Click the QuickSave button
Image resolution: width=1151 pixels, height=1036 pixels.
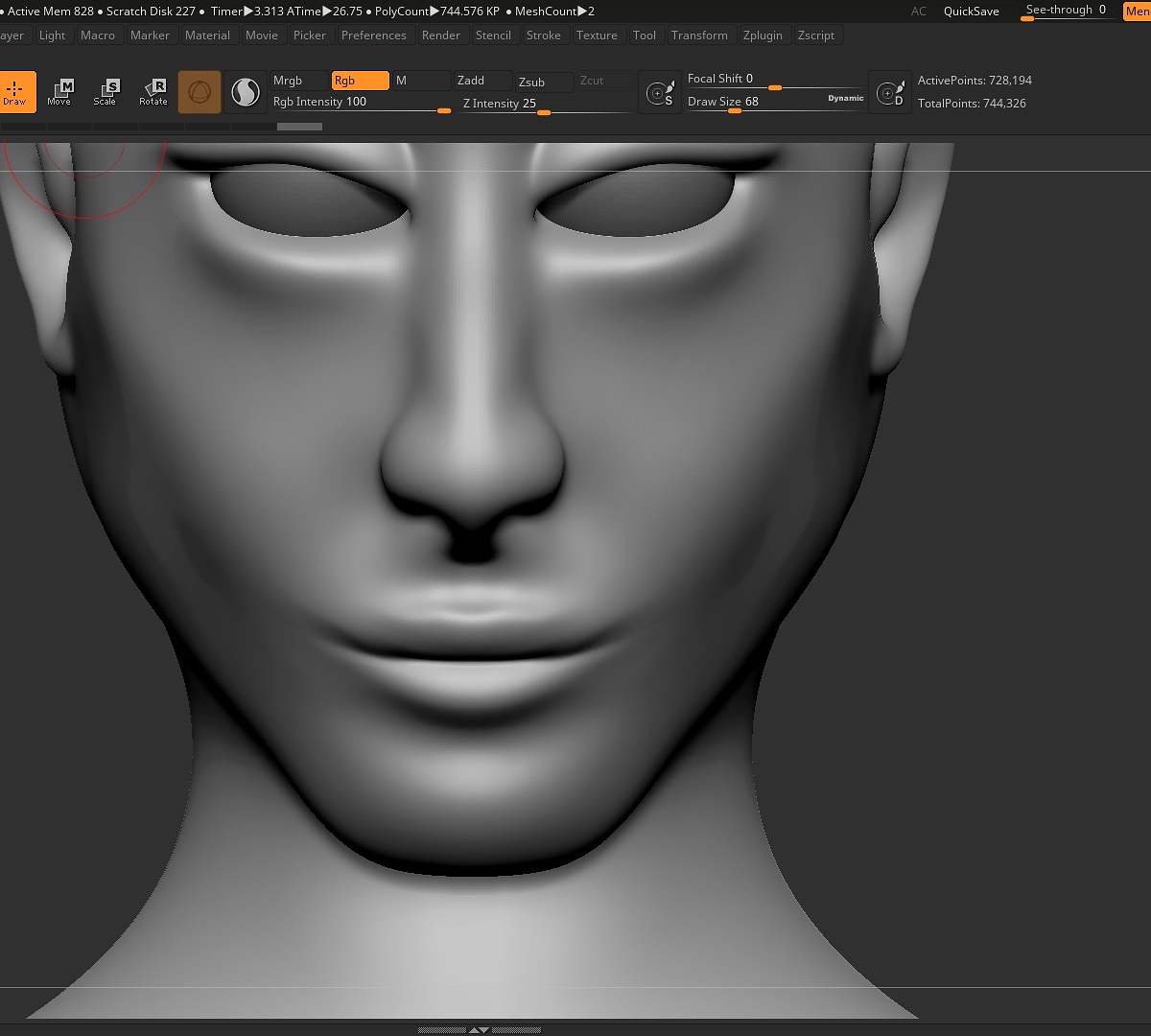pos(972,12)
